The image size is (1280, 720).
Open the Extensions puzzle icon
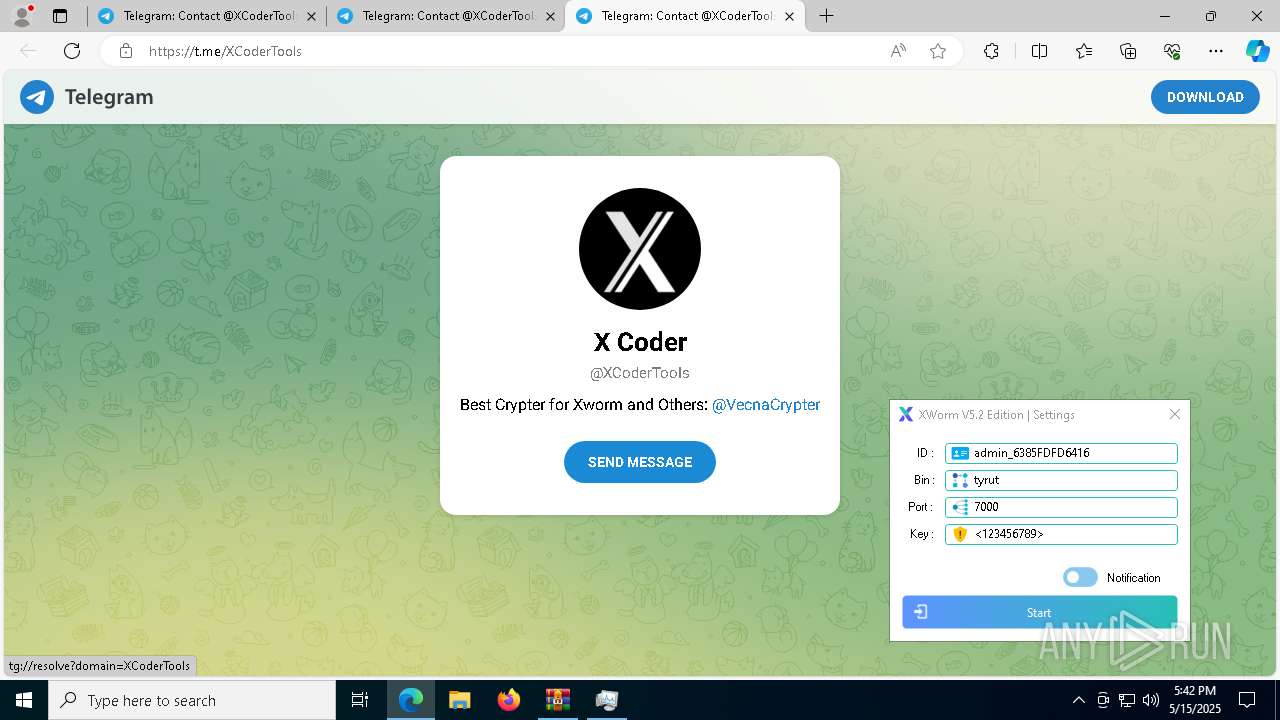point(991,51)
